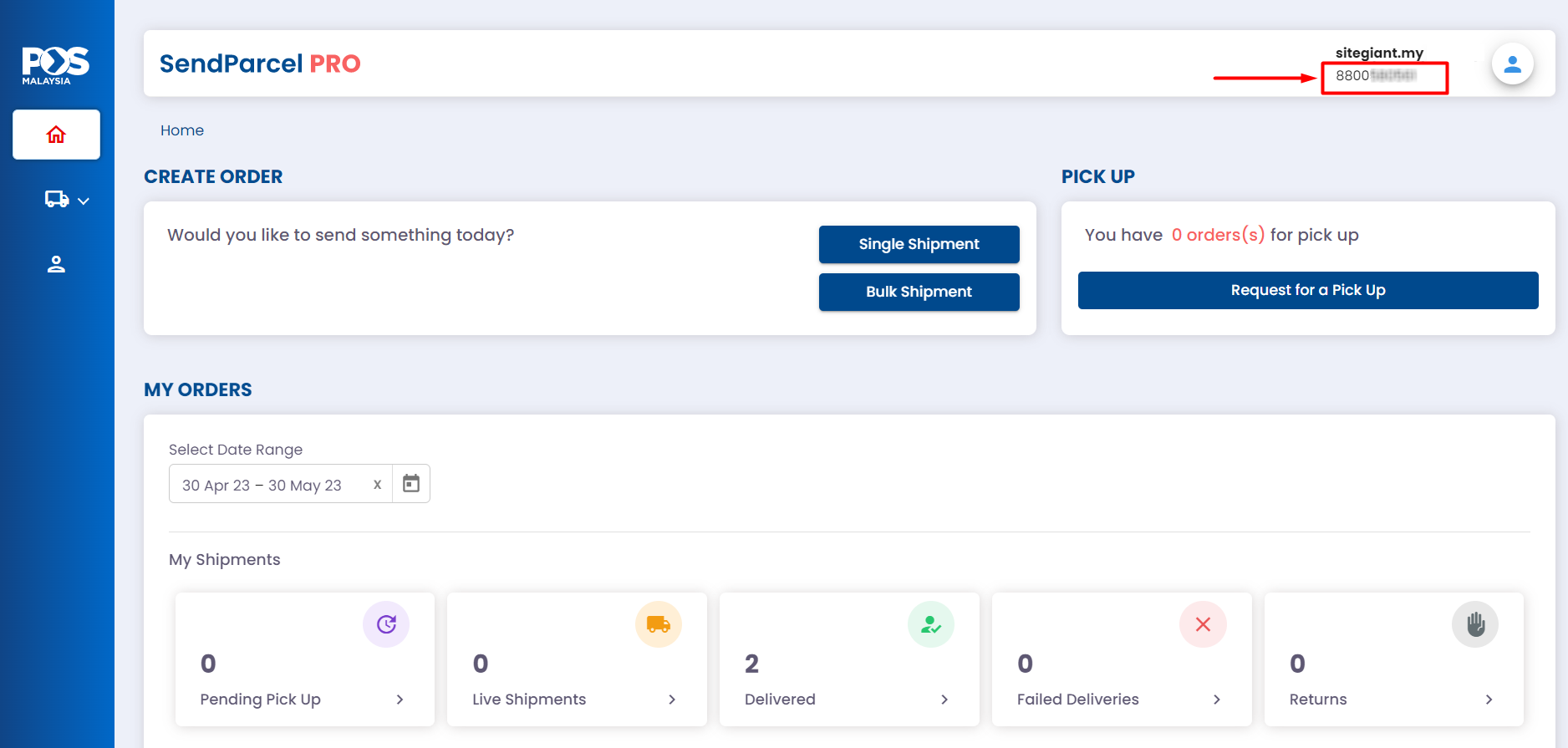The image size is (1568, 748).
Task: Open Failed Deliveries arrow
Action: 1217,700
